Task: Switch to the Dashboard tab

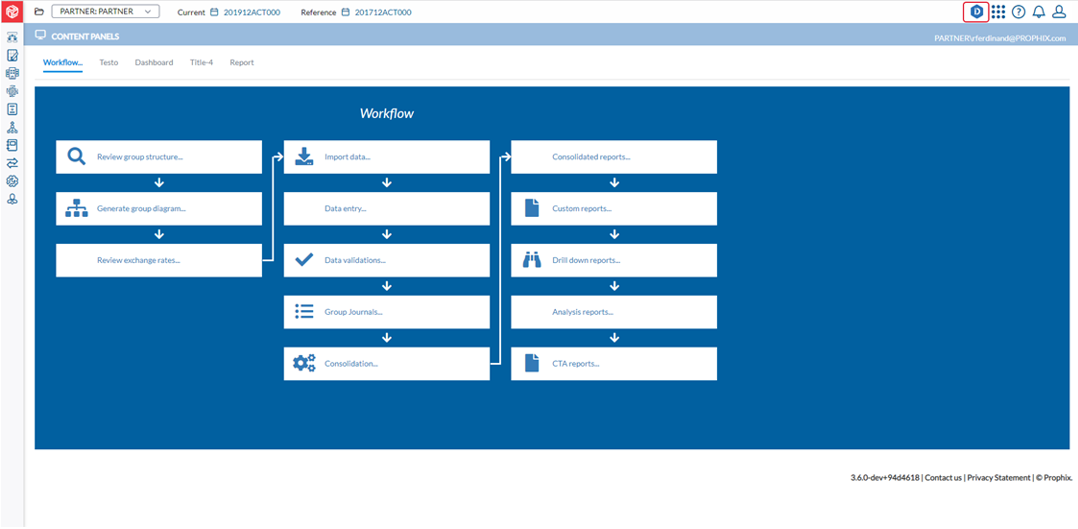Action: 154,63
